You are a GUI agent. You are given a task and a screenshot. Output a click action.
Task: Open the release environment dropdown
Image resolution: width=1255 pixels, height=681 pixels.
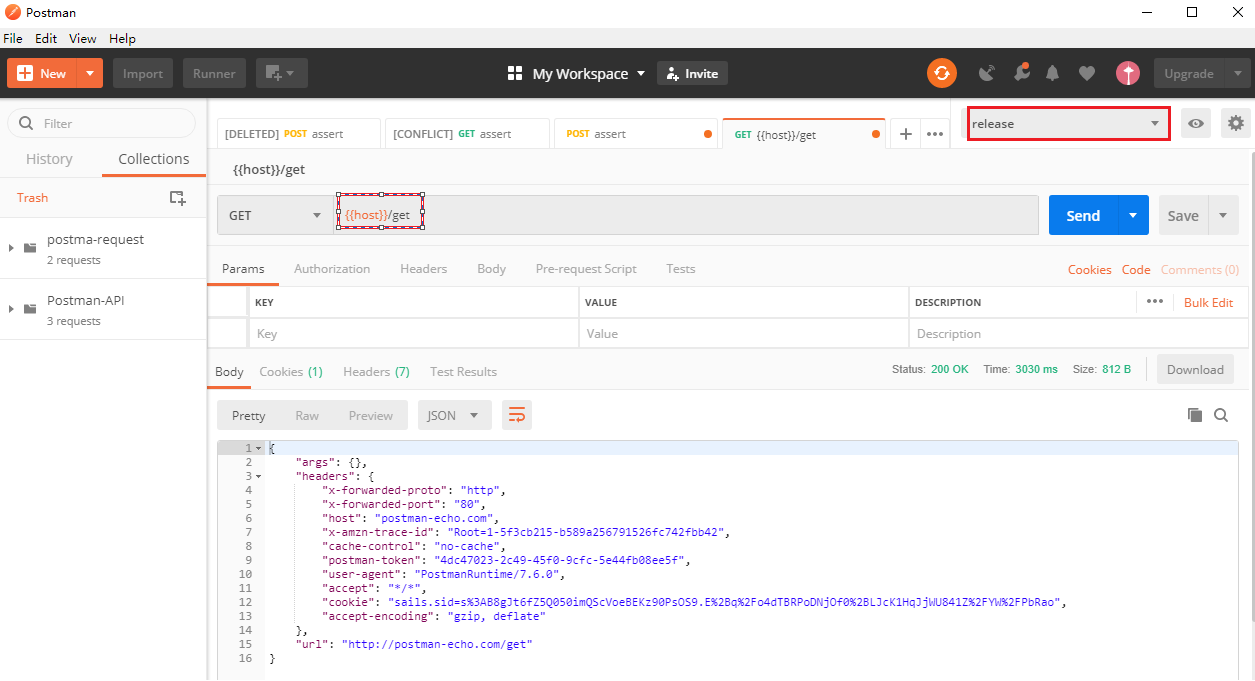point(1068,123)
